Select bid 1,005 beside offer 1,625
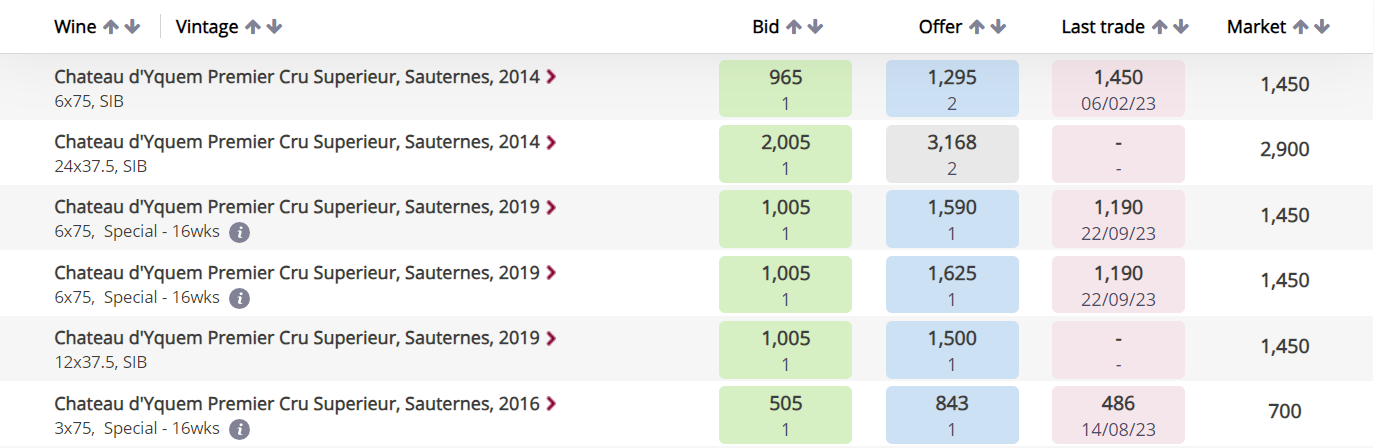This screenshot has width=1374, height=448. pos(785,284)
